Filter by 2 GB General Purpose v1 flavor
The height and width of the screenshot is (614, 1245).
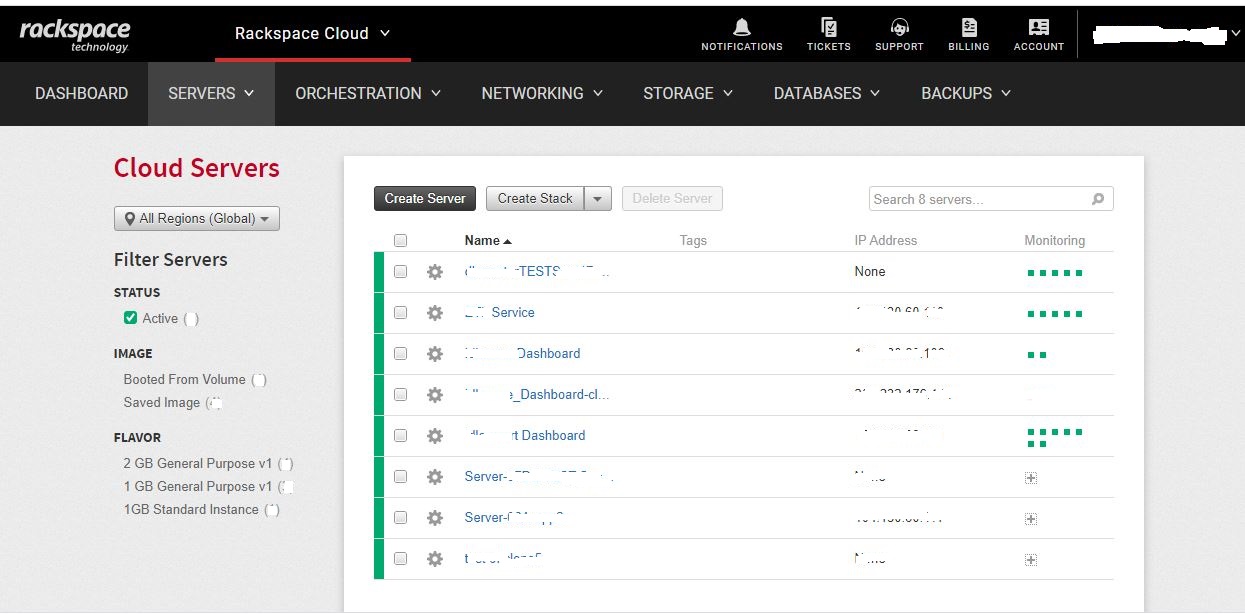[197, 464]
